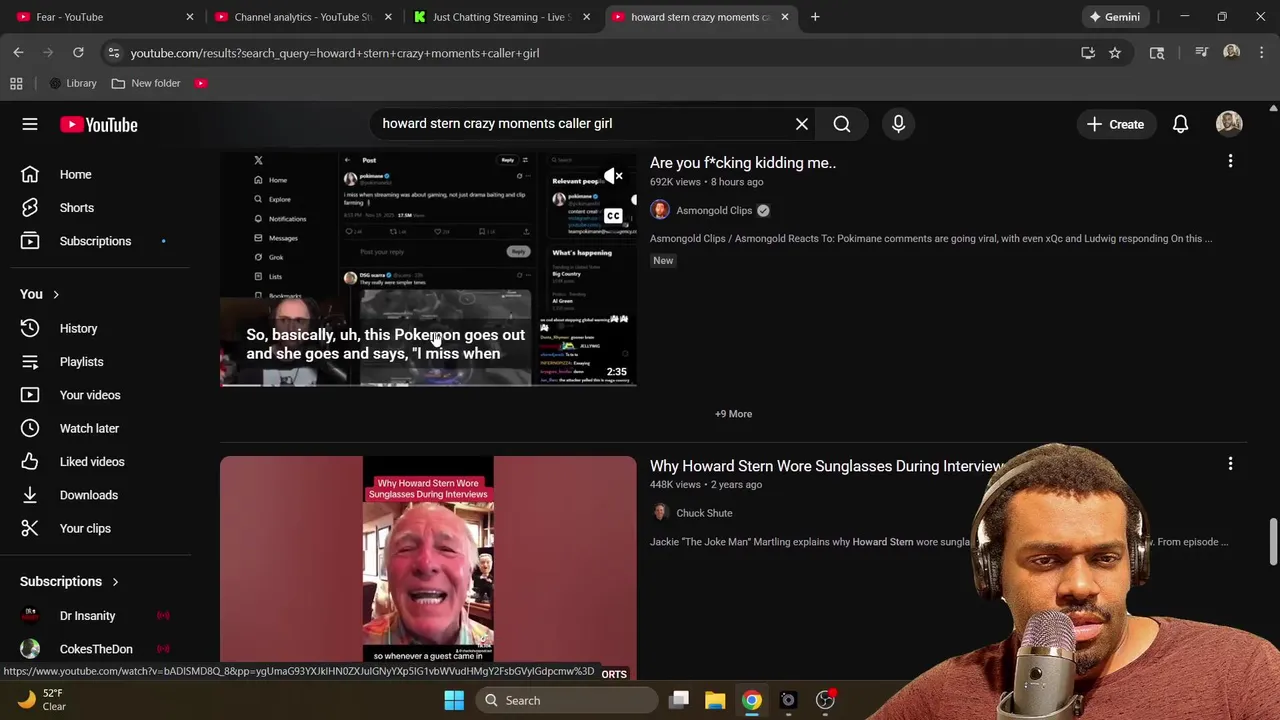This screenshot has height=720, width=1280.
Task: Close the howard stern search tab
Action: (x=785, y=17)
